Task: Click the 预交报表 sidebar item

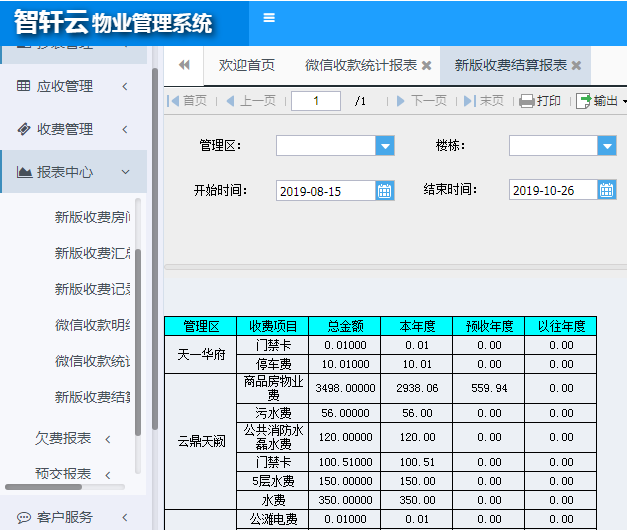Action: [x=63, y=474]
